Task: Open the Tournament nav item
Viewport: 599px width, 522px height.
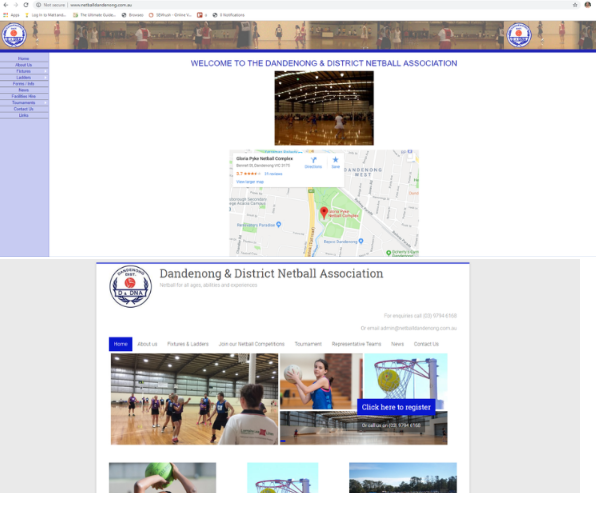Action: tap(308, 344)
